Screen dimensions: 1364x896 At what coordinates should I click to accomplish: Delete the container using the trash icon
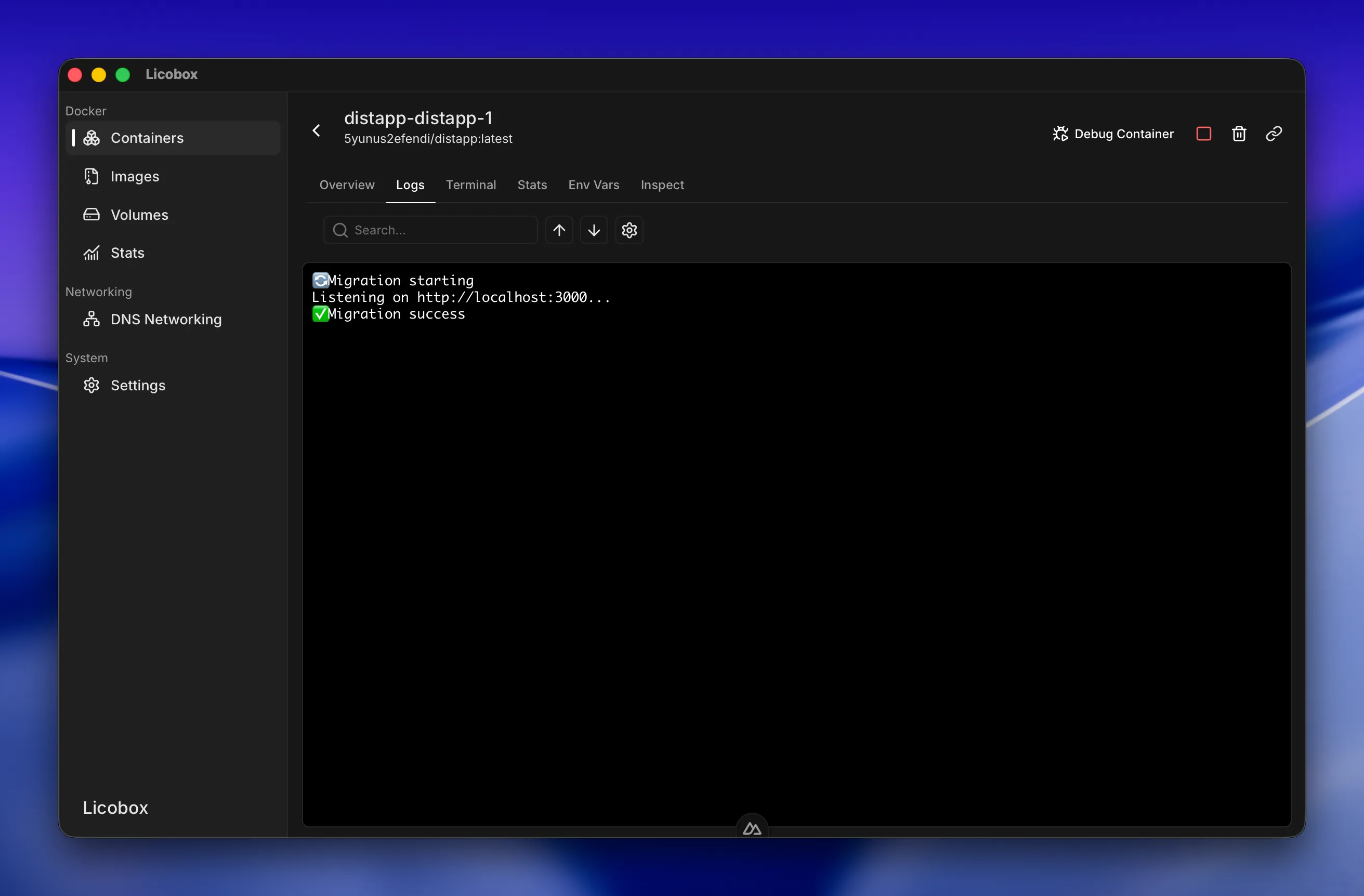point(1239,134)
